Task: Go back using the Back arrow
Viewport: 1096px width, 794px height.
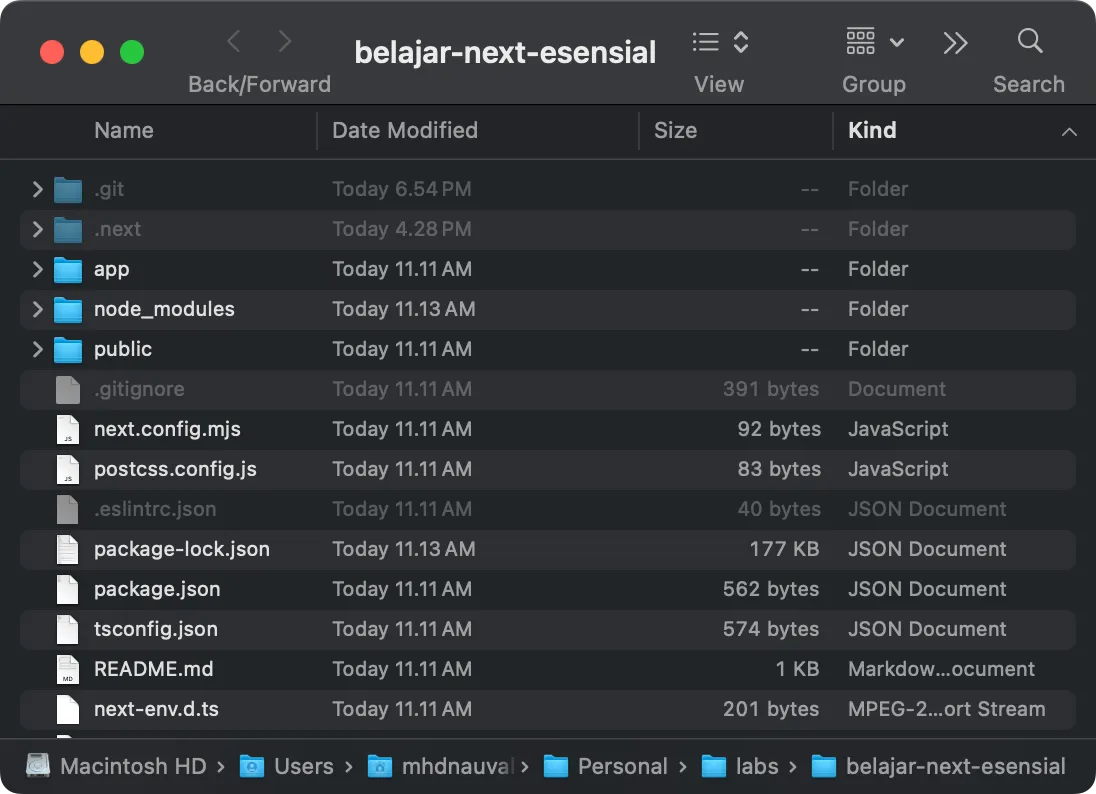Action: click(234, 41)
